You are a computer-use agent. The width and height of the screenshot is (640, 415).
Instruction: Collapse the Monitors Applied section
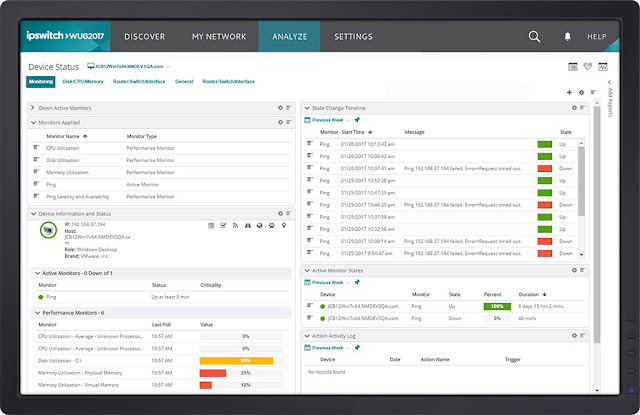33,122
